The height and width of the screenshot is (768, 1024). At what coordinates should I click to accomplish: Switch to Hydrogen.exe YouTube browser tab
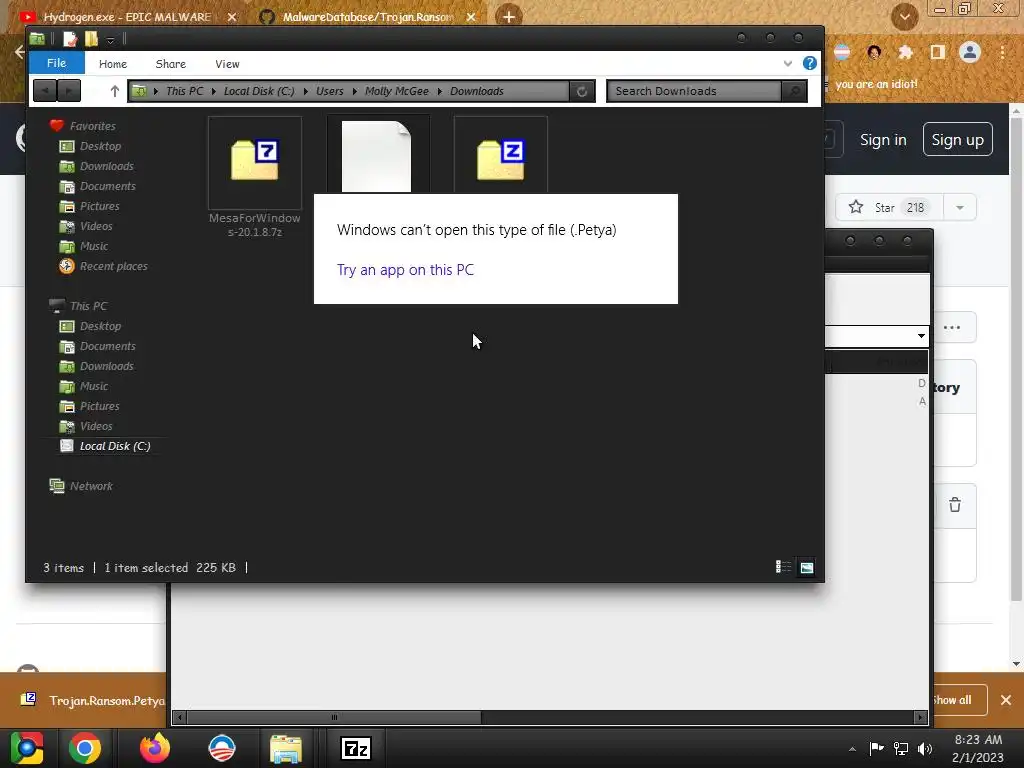click(127, 17)
